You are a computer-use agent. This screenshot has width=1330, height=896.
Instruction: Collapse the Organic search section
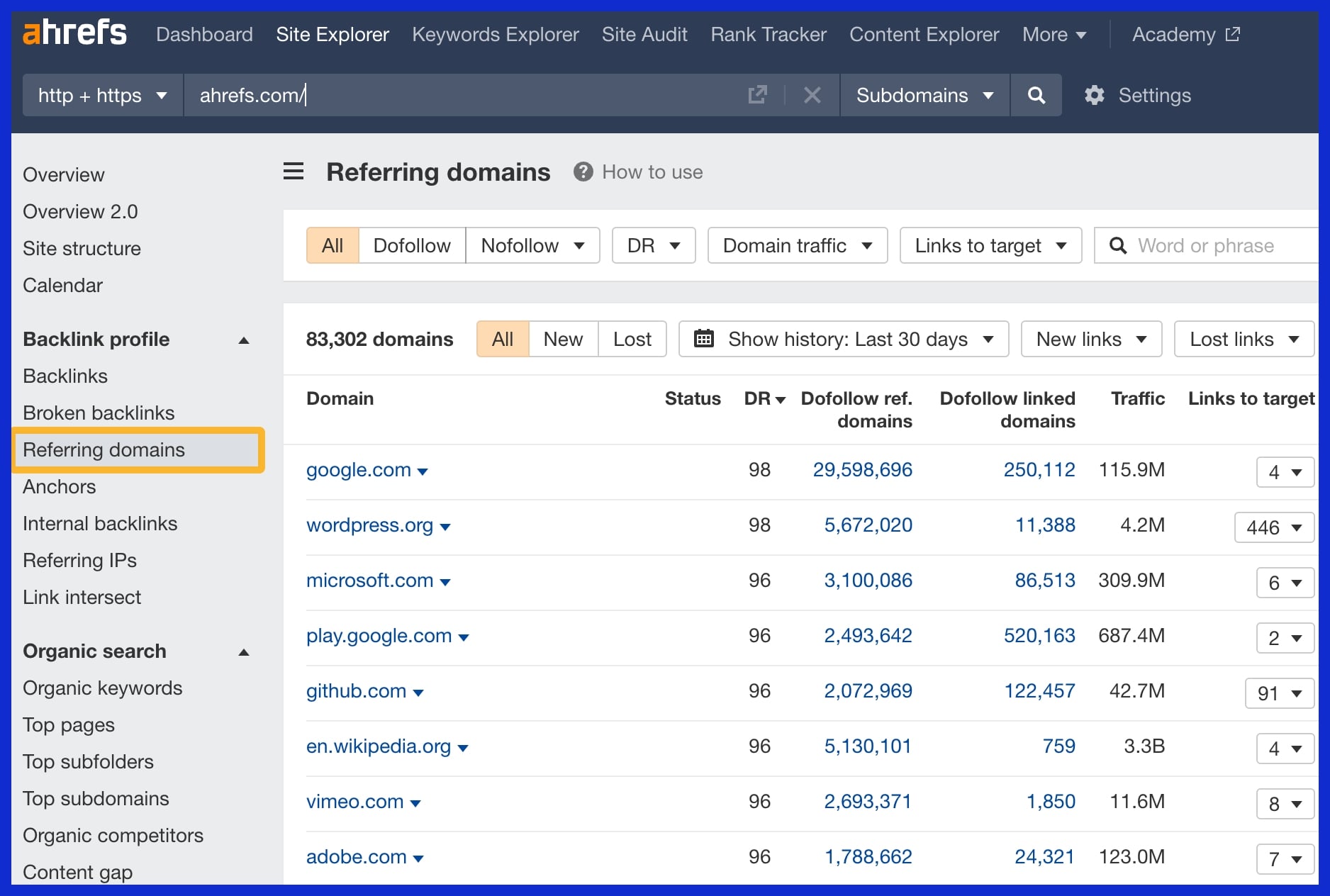click(244, 651)
